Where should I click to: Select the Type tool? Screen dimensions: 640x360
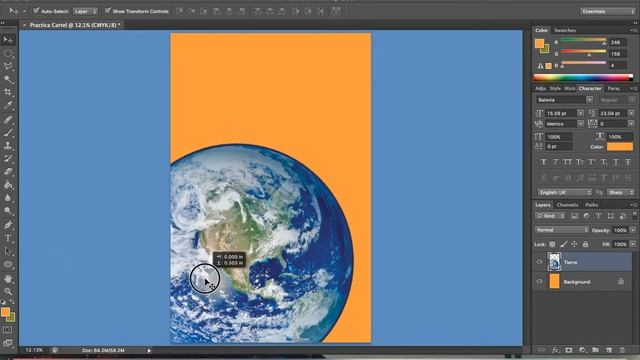8,238
